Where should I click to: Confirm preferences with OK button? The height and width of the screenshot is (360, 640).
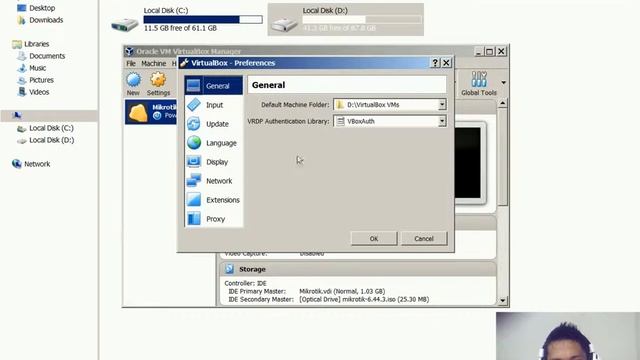[x=374, y=239]
